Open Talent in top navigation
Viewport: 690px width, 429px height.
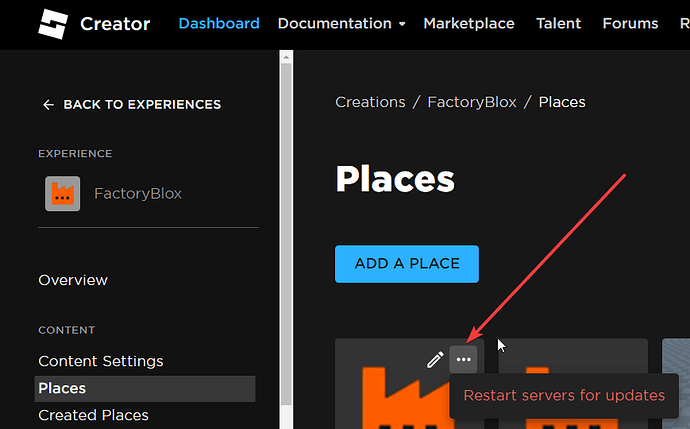click(558, 23)
